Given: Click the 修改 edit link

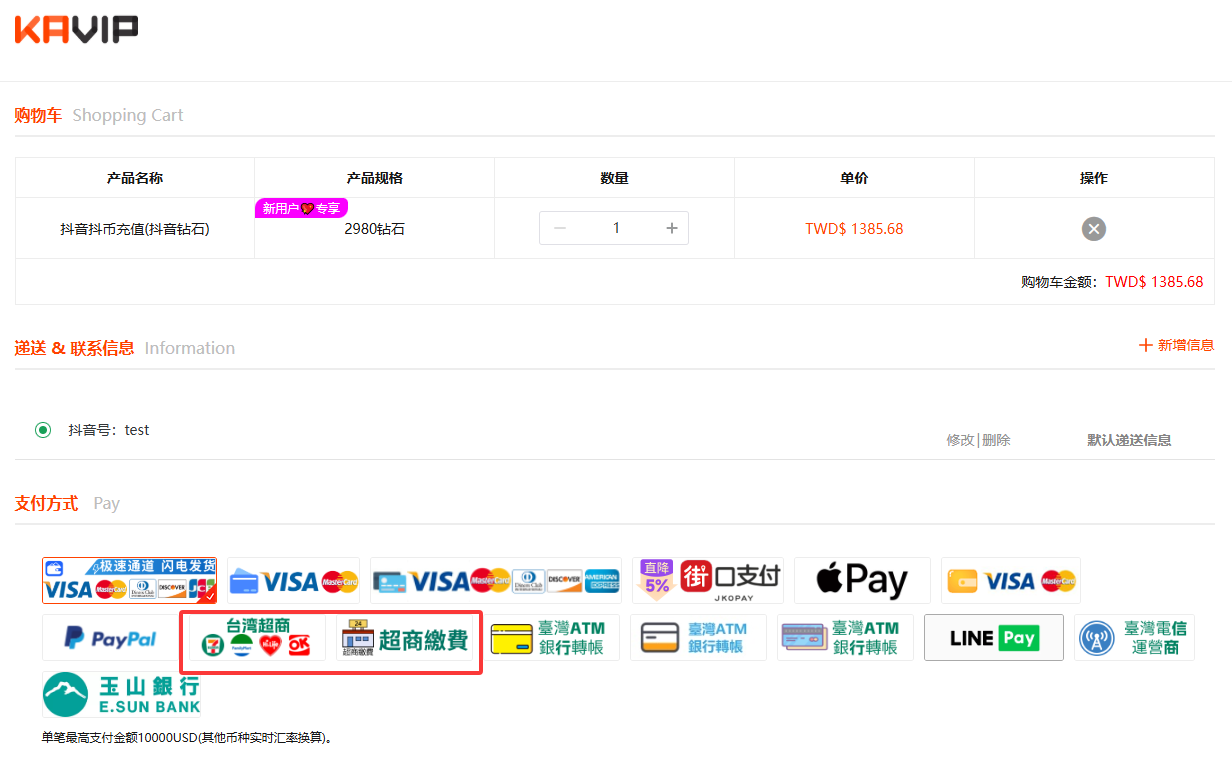Looking at the screenshot, I should click(960, 440).
